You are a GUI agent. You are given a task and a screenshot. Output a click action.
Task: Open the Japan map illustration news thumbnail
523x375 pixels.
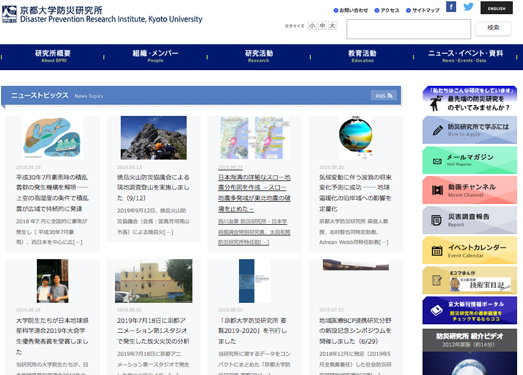click(x=52, y=138)
